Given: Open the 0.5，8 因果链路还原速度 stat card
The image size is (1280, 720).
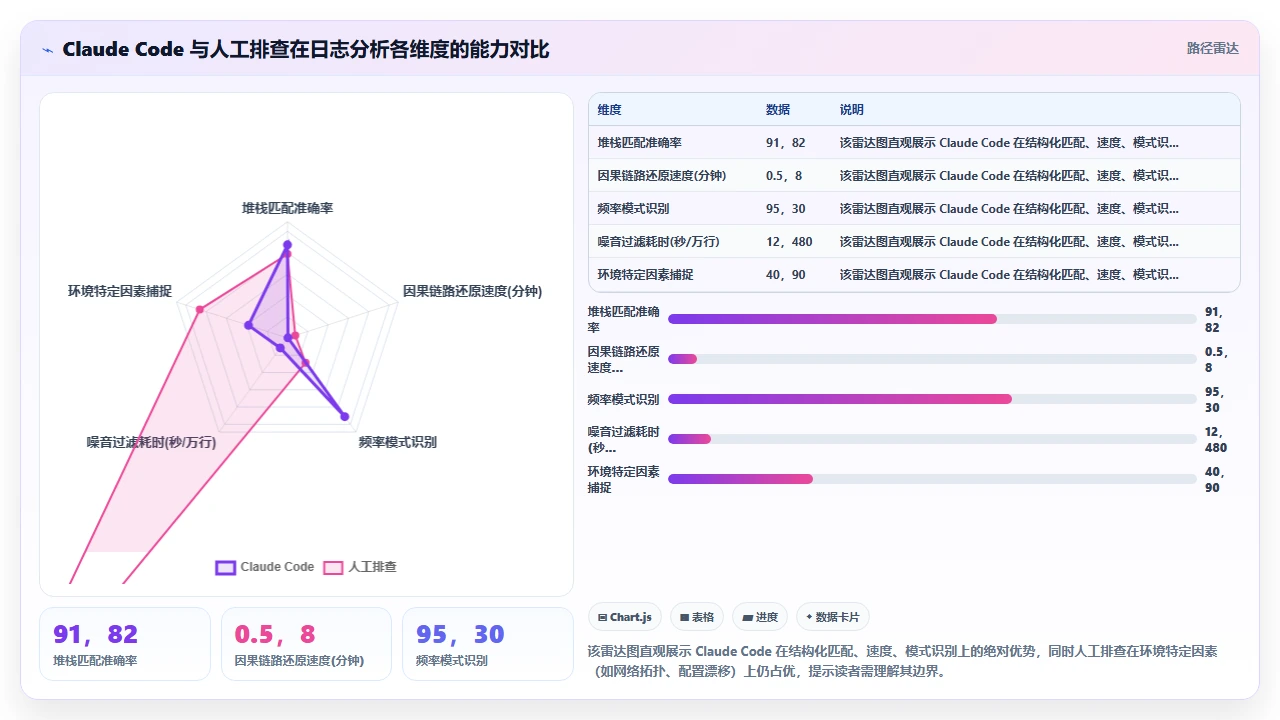Looking at the screenshot, I should point(306,644).
